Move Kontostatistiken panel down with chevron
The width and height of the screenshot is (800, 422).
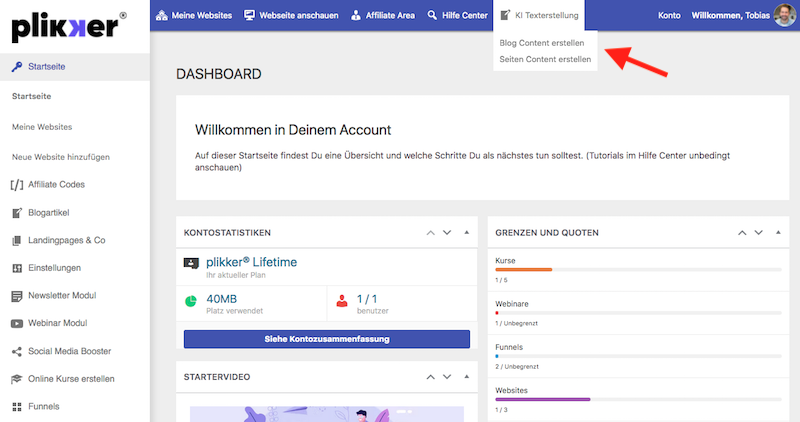point(447,233)
